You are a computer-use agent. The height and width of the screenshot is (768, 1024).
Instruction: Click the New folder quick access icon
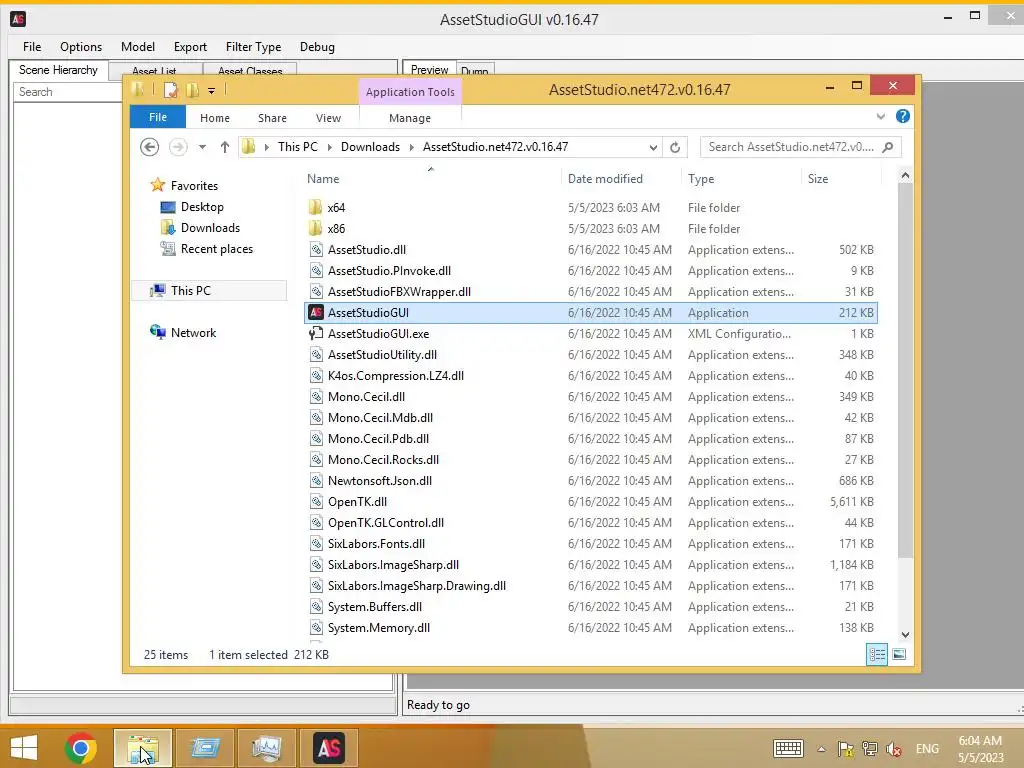[193, 90]
